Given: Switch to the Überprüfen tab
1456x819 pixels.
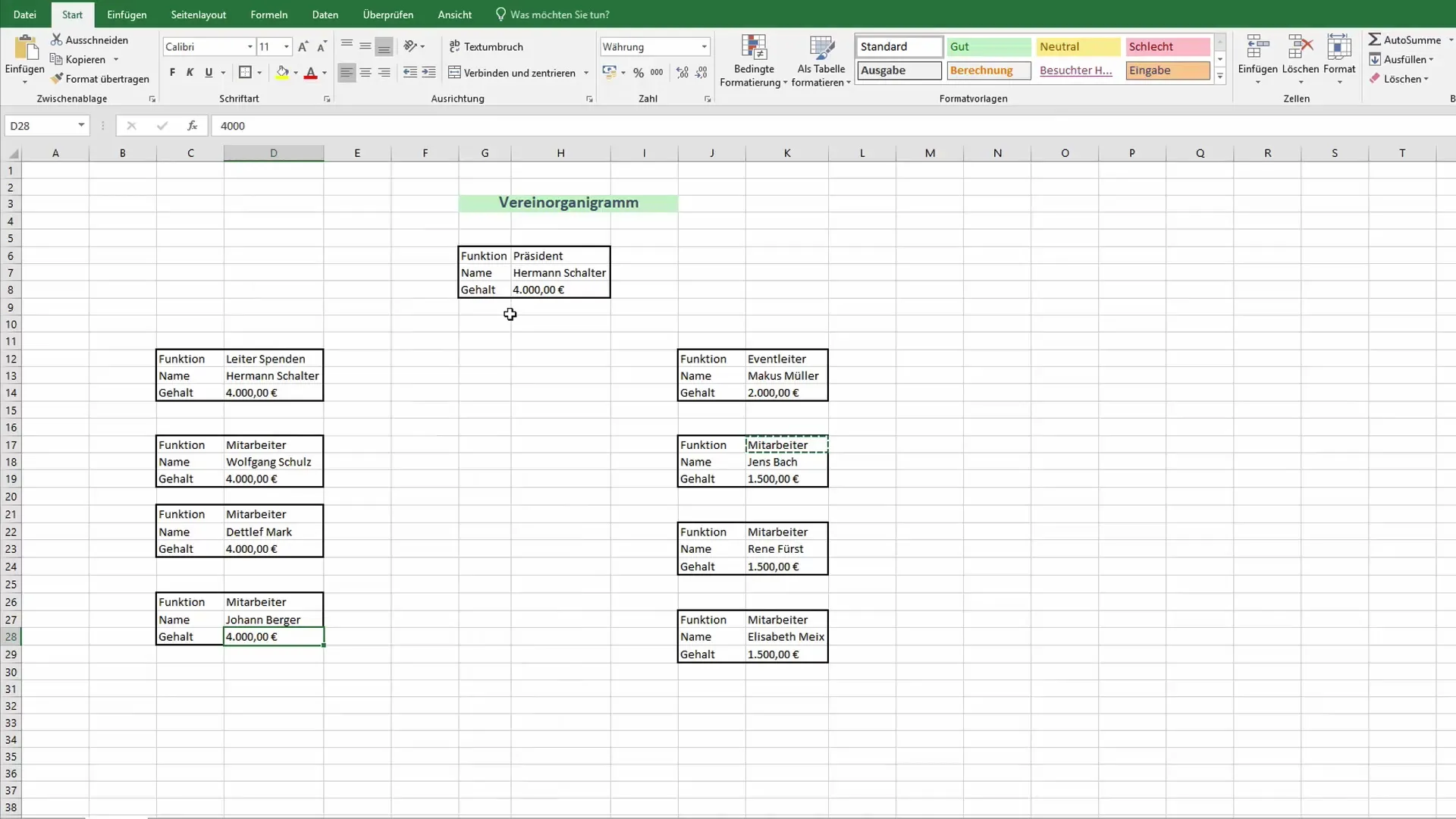Looking at the screenshot, I should pyautogui.click(x=388, y=14).
